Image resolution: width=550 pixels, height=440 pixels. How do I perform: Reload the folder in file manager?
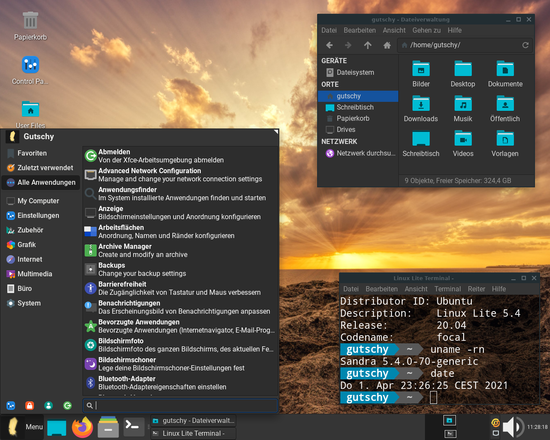click(525, 45)
